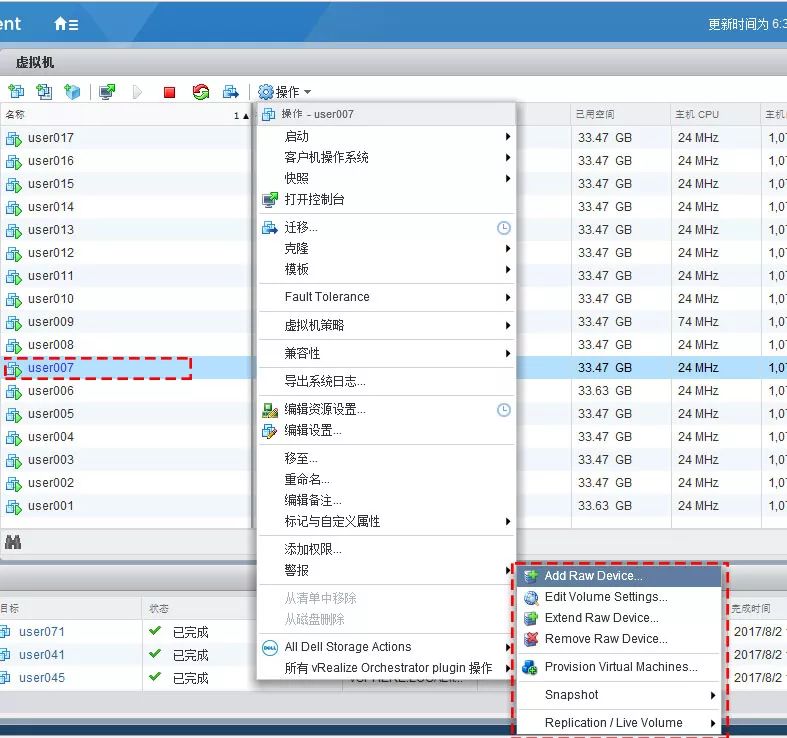Viewport: 787px width, 738px height.
Task: Click the create new virtual machine toolbar icon
Action: 16,91
